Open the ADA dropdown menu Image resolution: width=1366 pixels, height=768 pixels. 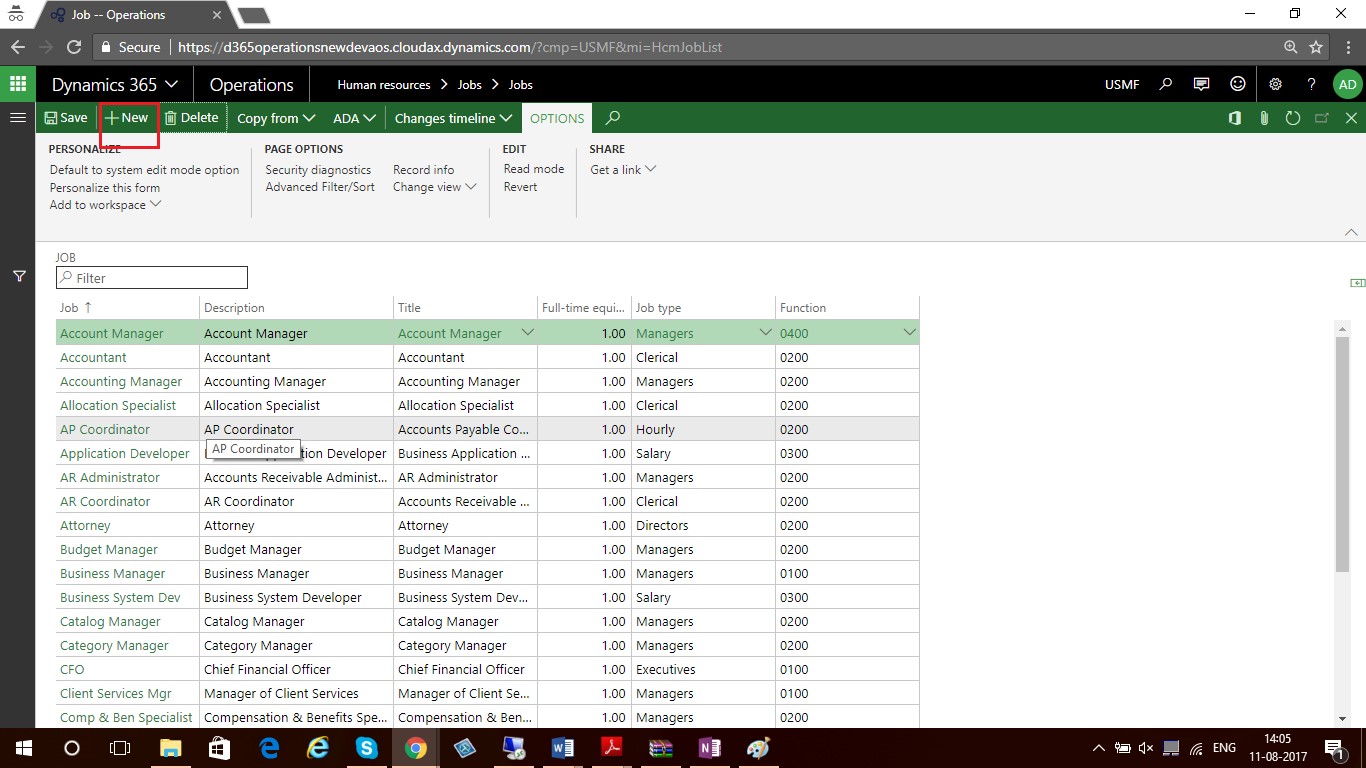pyautogui.click(x=354, y=118)
